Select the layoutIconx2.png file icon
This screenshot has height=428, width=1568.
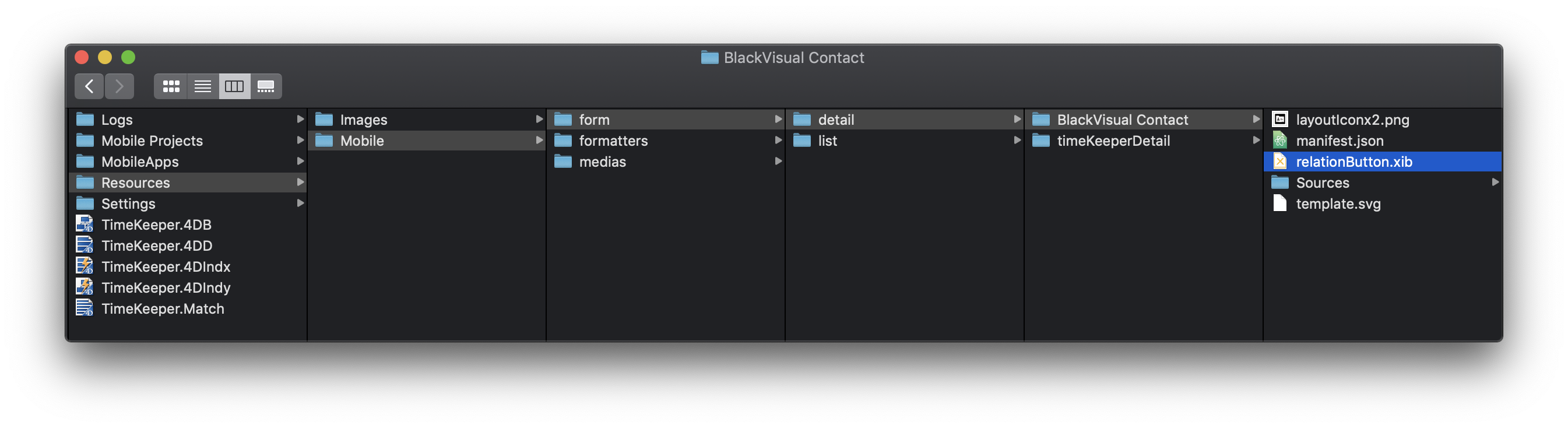pyautogui.click(x=1279, y=120)
